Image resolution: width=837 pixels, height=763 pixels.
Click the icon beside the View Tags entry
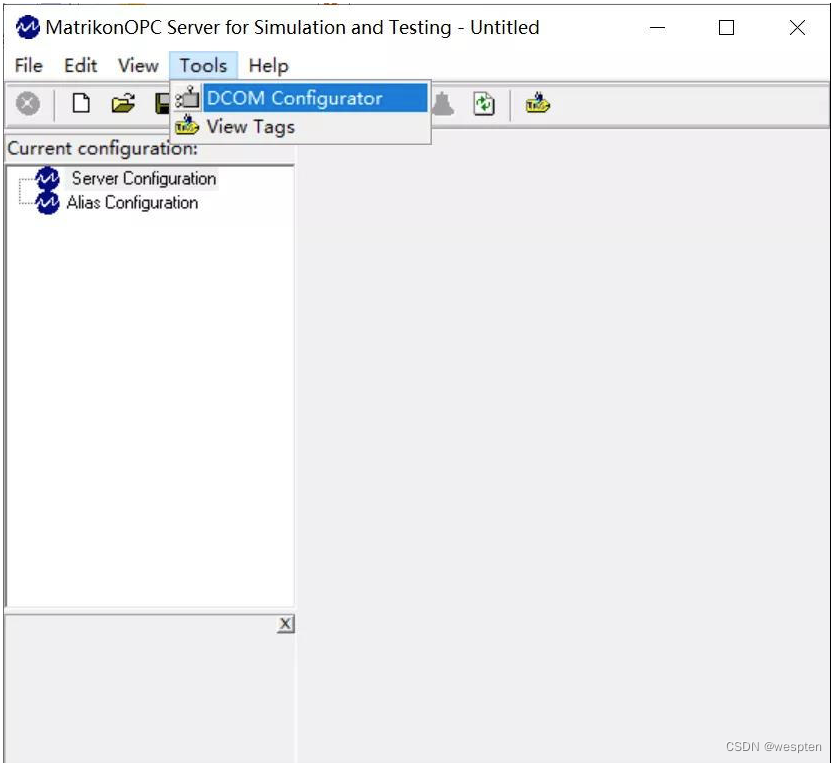click(x=187, y=126)
